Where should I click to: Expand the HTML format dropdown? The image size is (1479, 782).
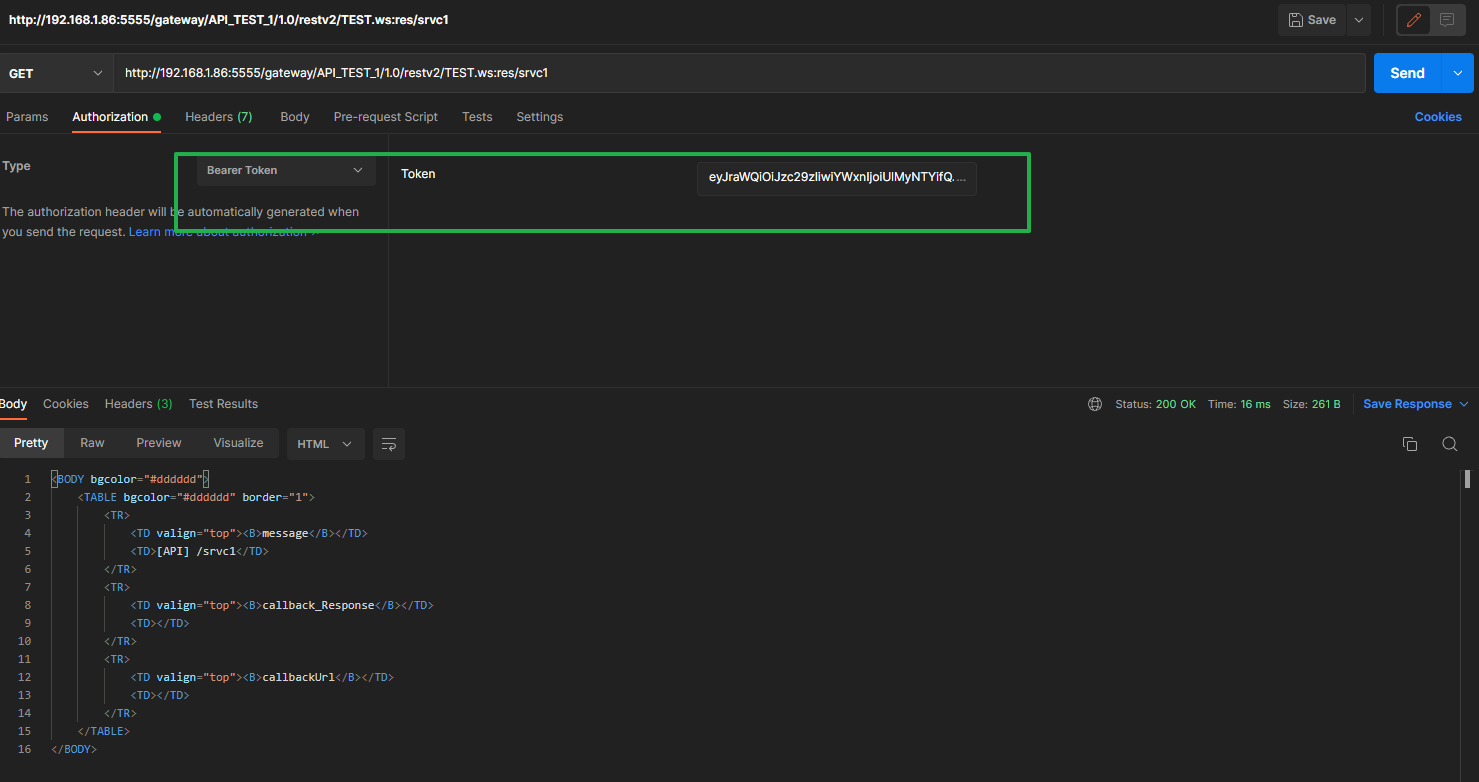325,443
